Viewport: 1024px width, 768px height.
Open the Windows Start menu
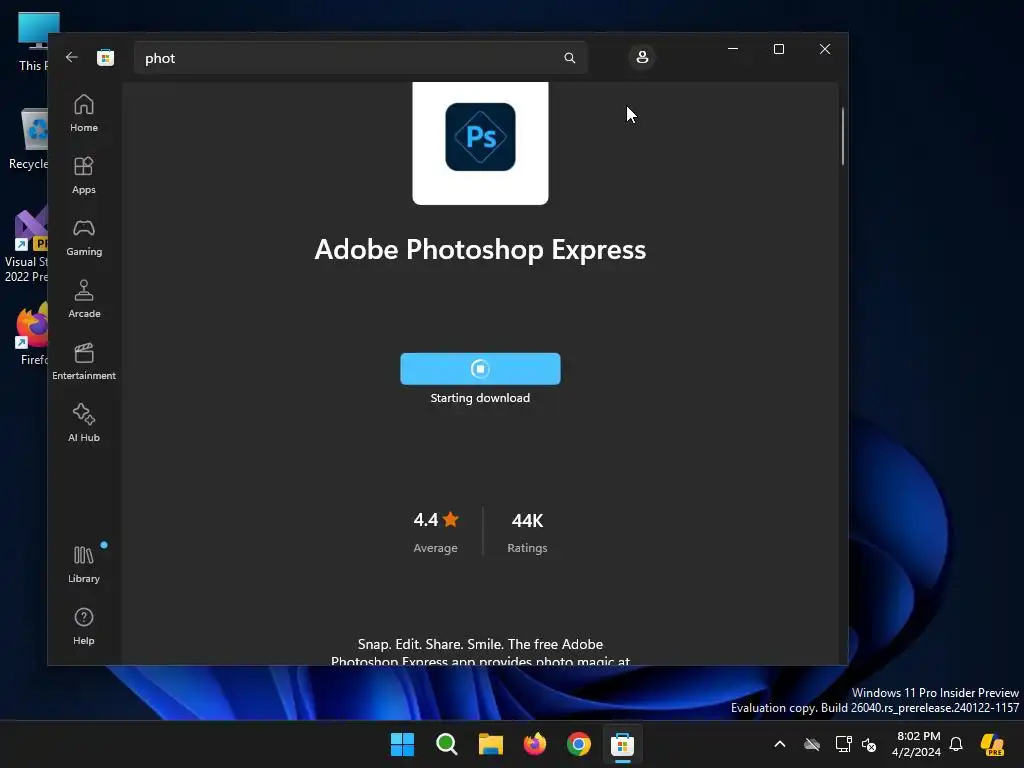point(402,744)
